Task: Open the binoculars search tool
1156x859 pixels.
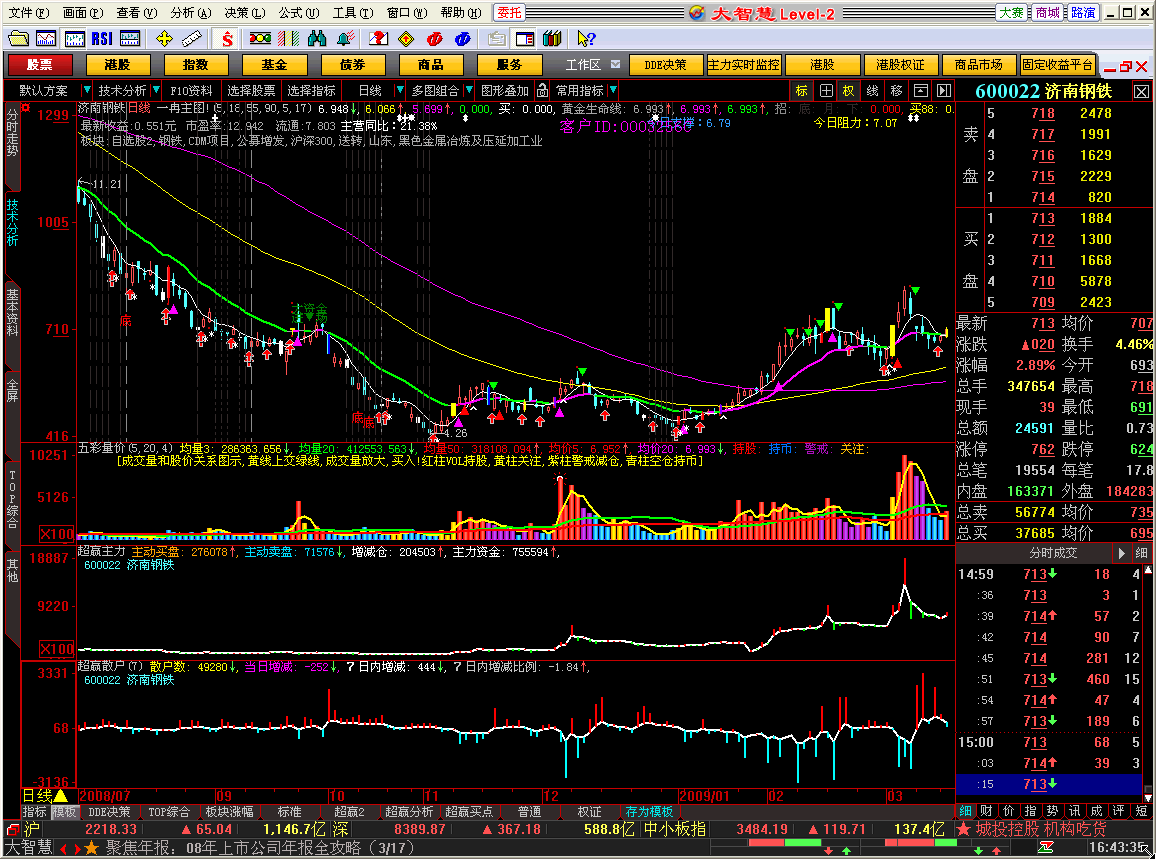Action: pyautogui.click(x=317, y=38)
